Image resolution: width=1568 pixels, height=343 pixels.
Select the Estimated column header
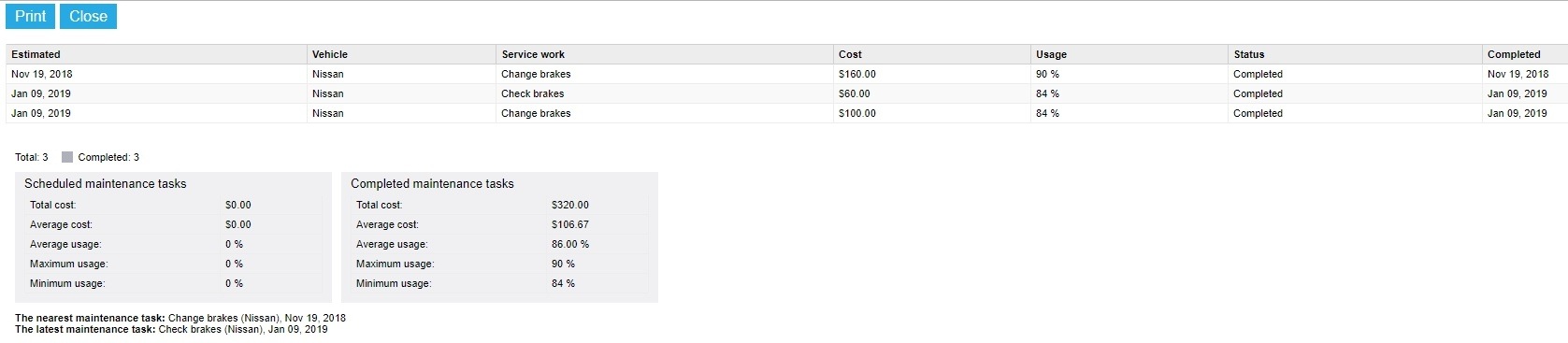[156, 54]
